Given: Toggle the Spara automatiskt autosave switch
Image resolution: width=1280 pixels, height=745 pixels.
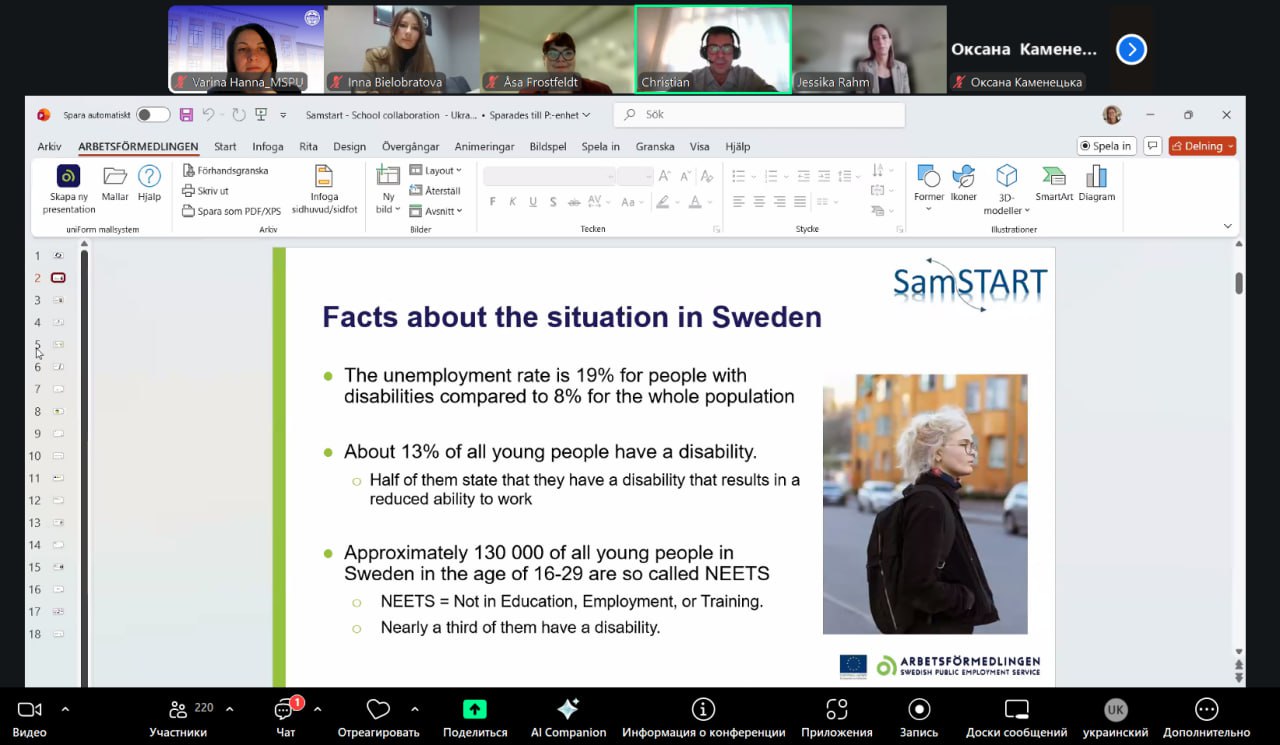Looking at the screenshot, I should pyautogui.click(x=152, y=115).
